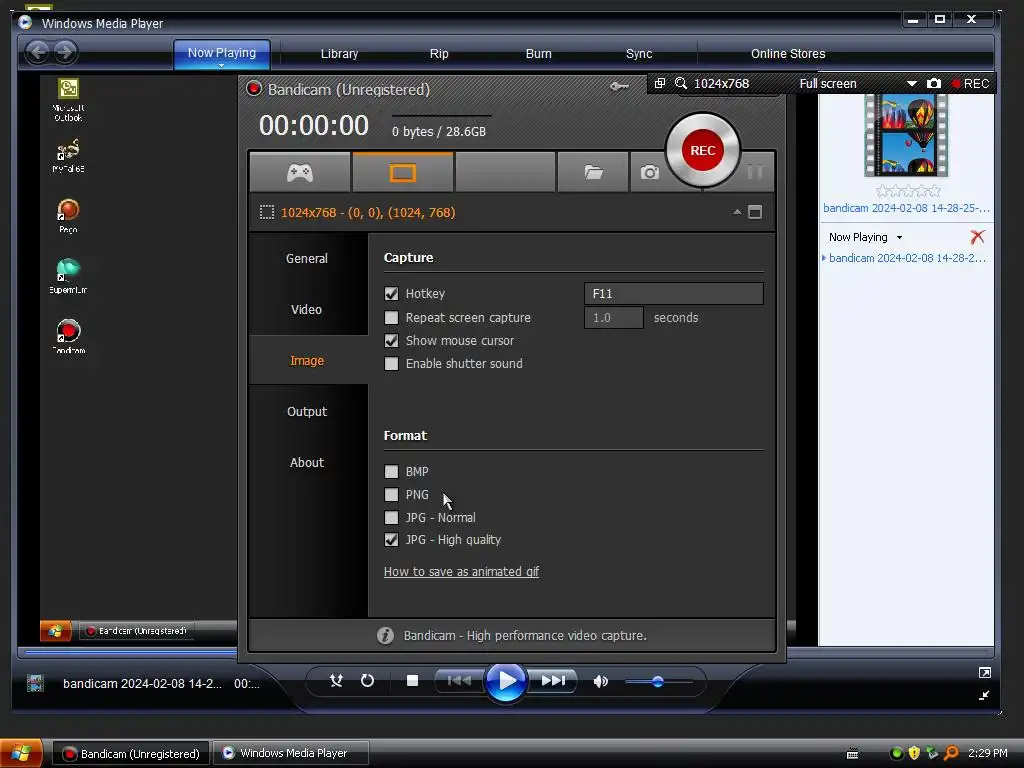The width and height of the screenshot is (1024, 768).
Task: Switch to Windows Media Player taskbar button
Action: [291, 753]
